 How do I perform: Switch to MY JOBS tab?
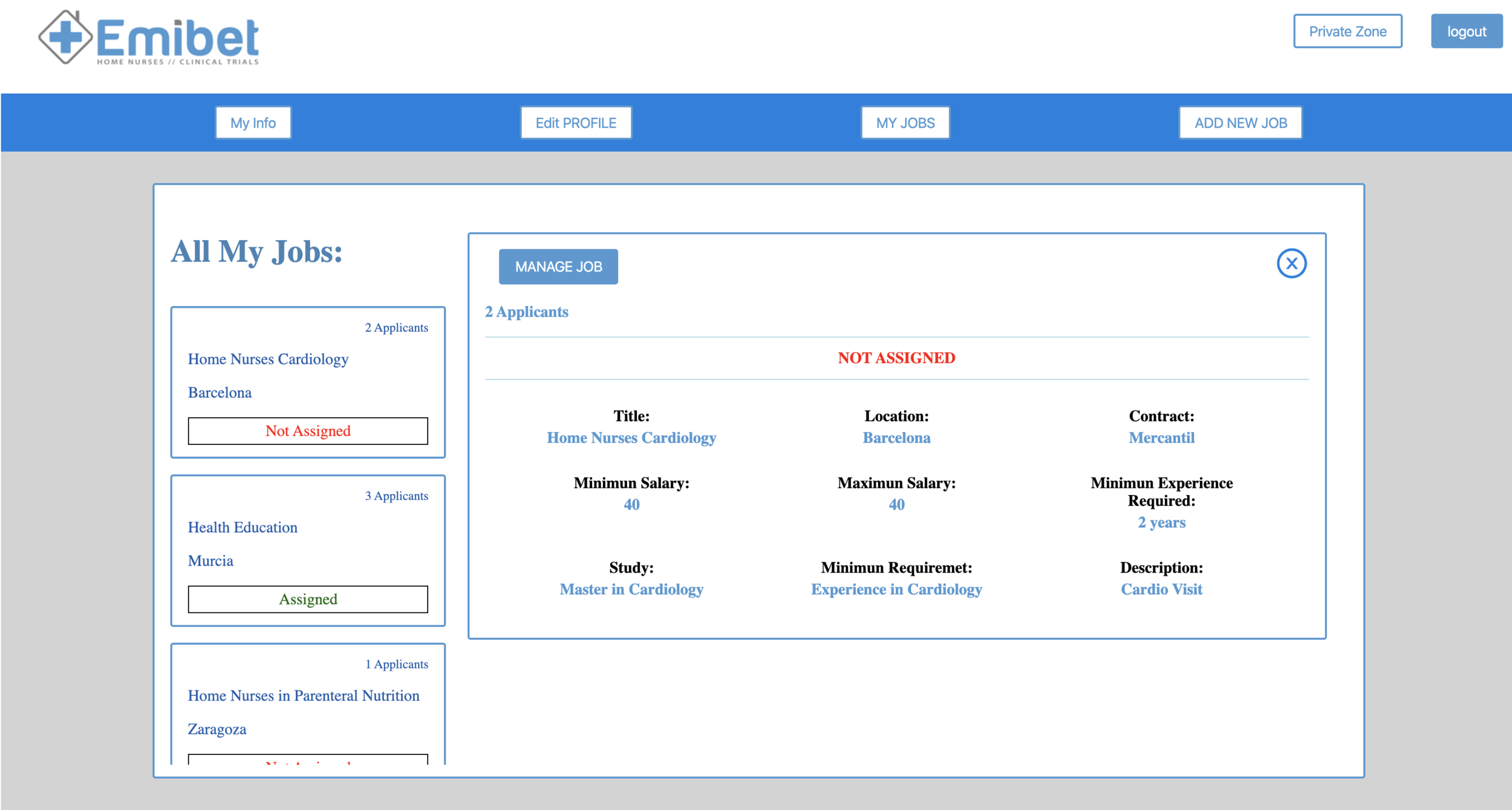[x=905, y=123]
